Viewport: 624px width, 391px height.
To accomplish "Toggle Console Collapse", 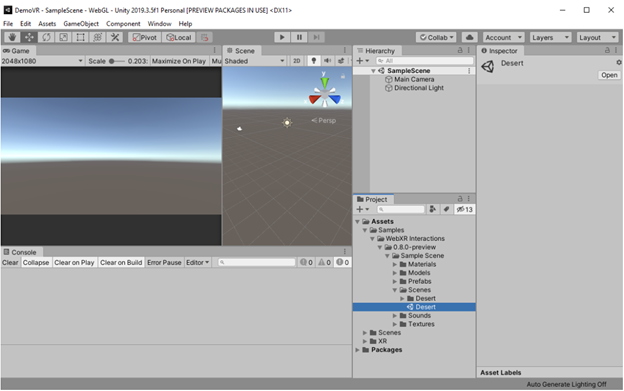I will pos(36,263).
